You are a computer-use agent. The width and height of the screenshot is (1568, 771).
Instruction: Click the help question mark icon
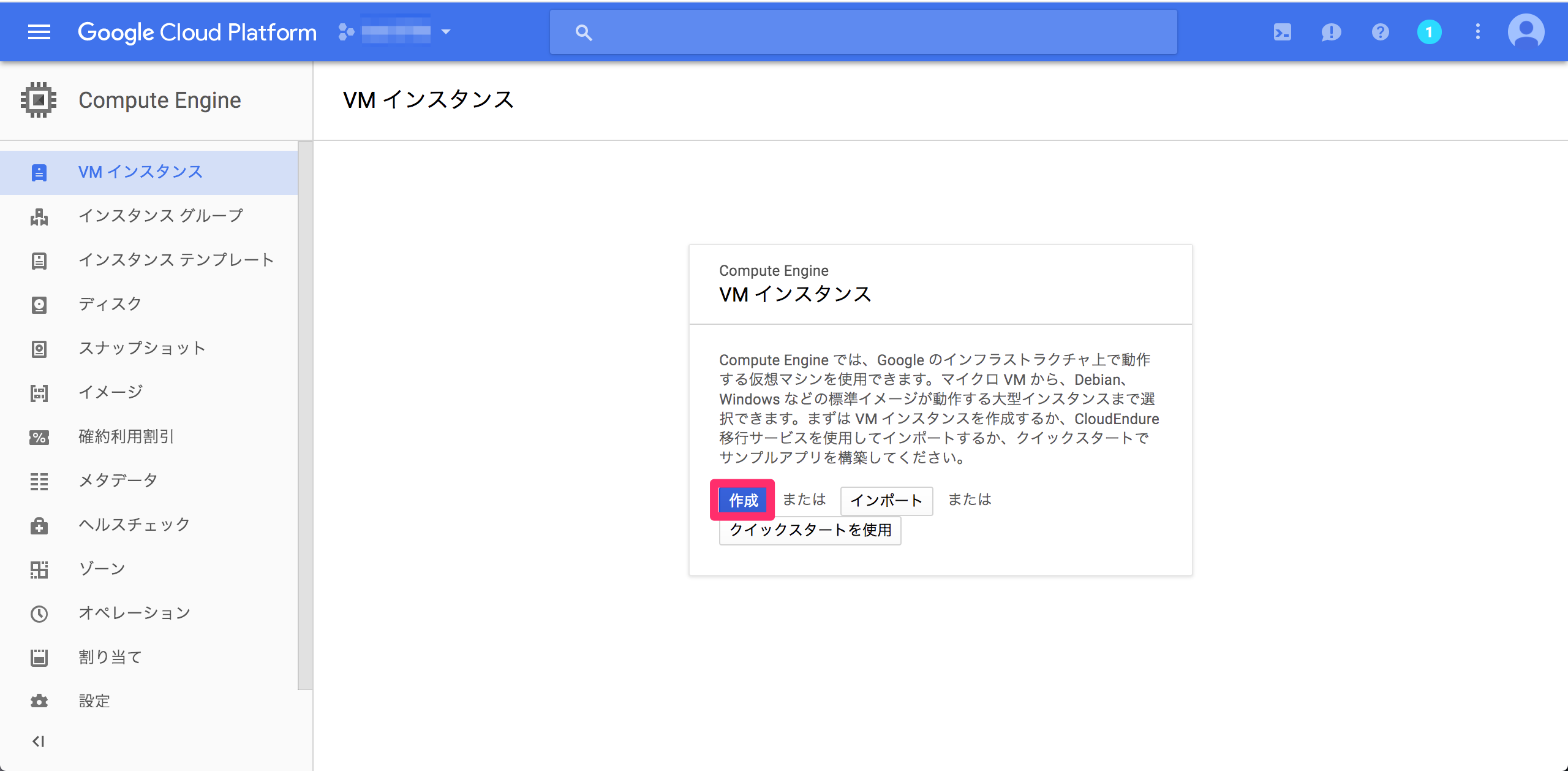coord(1380,32)
